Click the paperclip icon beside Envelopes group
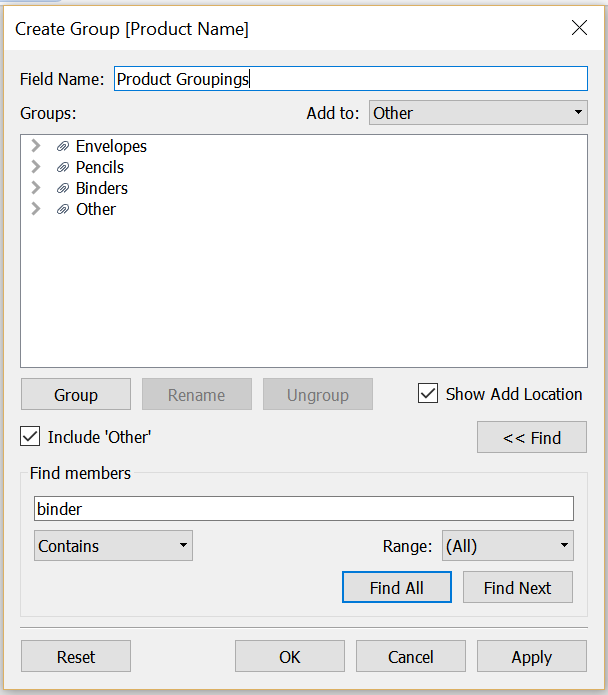Screen dimensions: 608x695 click(63, 147)
